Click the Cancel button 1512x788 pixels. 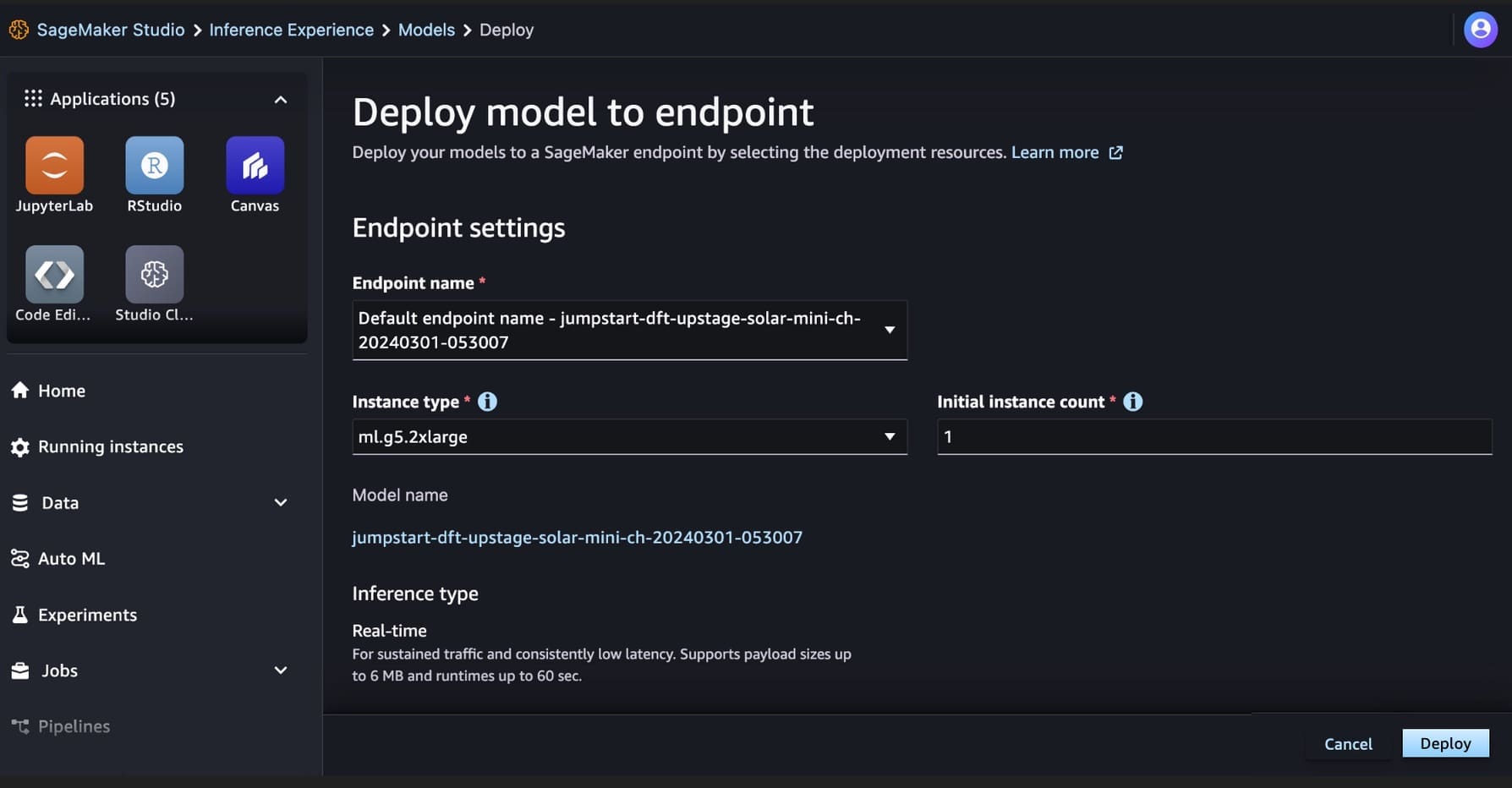[1348, 743]
